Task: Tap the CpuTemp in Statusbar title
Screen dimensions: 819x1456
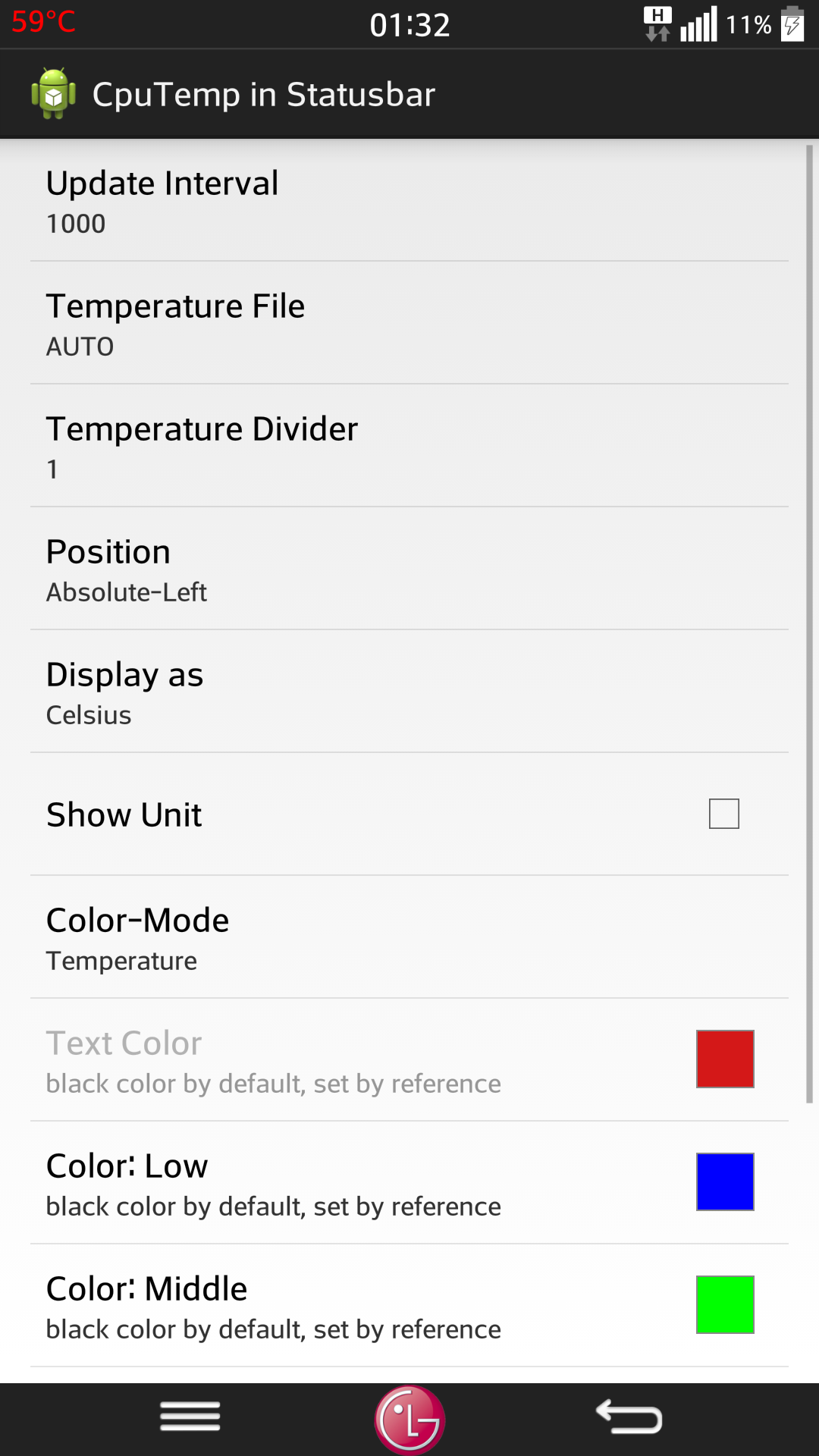Action: tap(264, 95)
